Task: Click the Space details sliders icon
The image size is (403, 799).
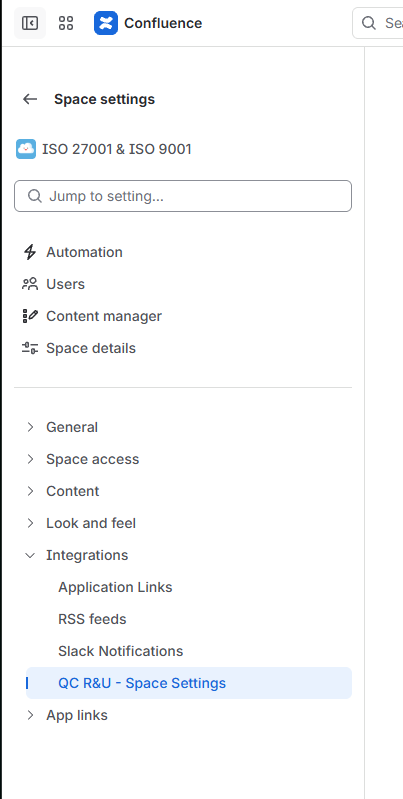Action: pos(30,348)
